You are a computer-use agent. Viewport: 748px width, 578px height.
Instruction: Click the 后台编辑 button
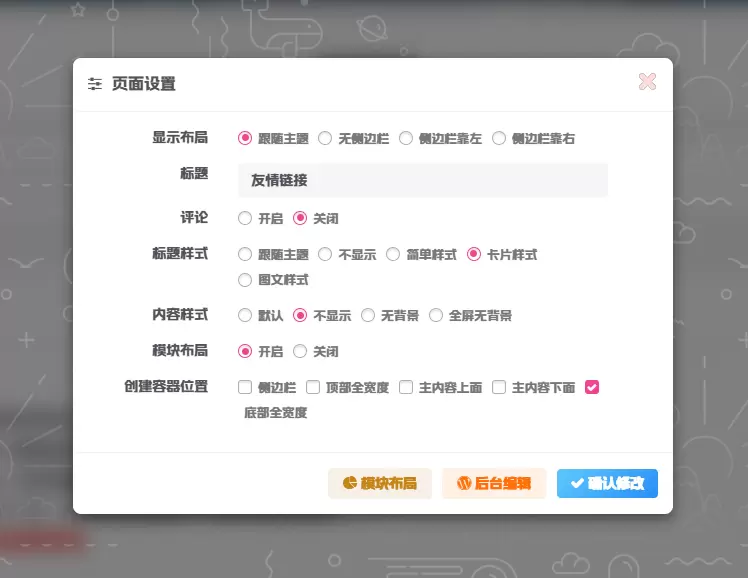click(x=494, y=483)
